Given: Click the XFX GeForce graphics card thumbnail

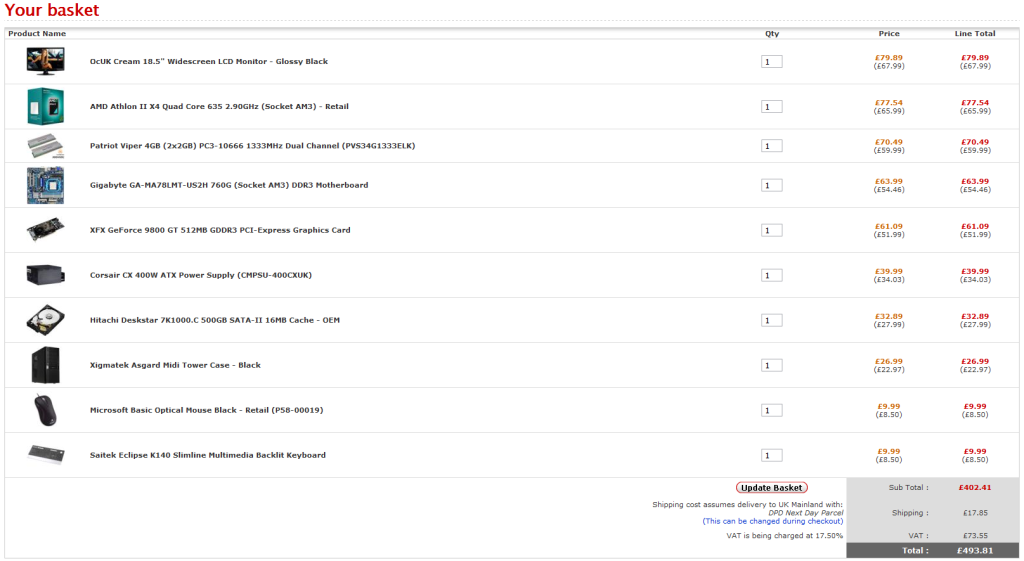Looking at the screenshot, I should (45, 230).
